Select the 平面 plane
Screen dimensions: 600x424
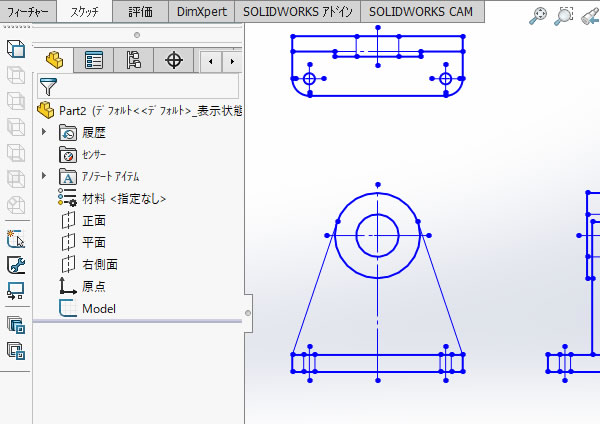click(x=83, y=242)
